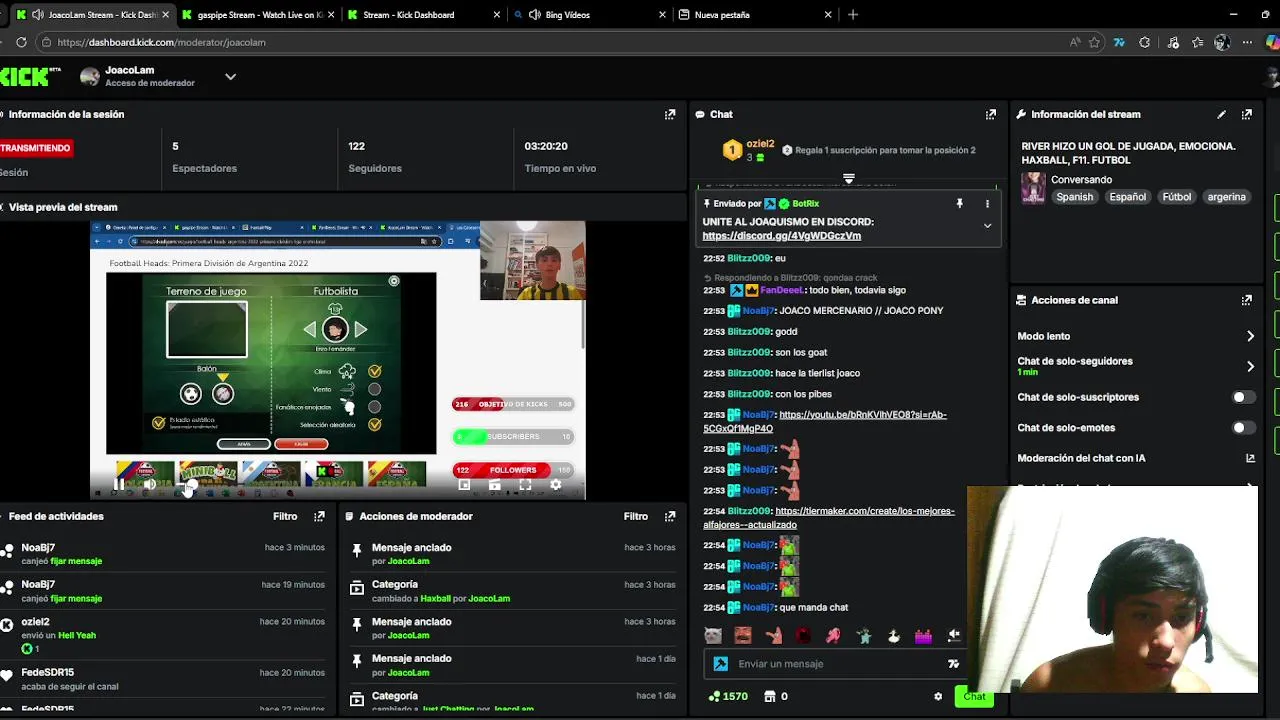The height and width of the screenshot is (720, 1280).
Task: Enter fullscreen on the stream preview
Action: click(x=525, y=484)
